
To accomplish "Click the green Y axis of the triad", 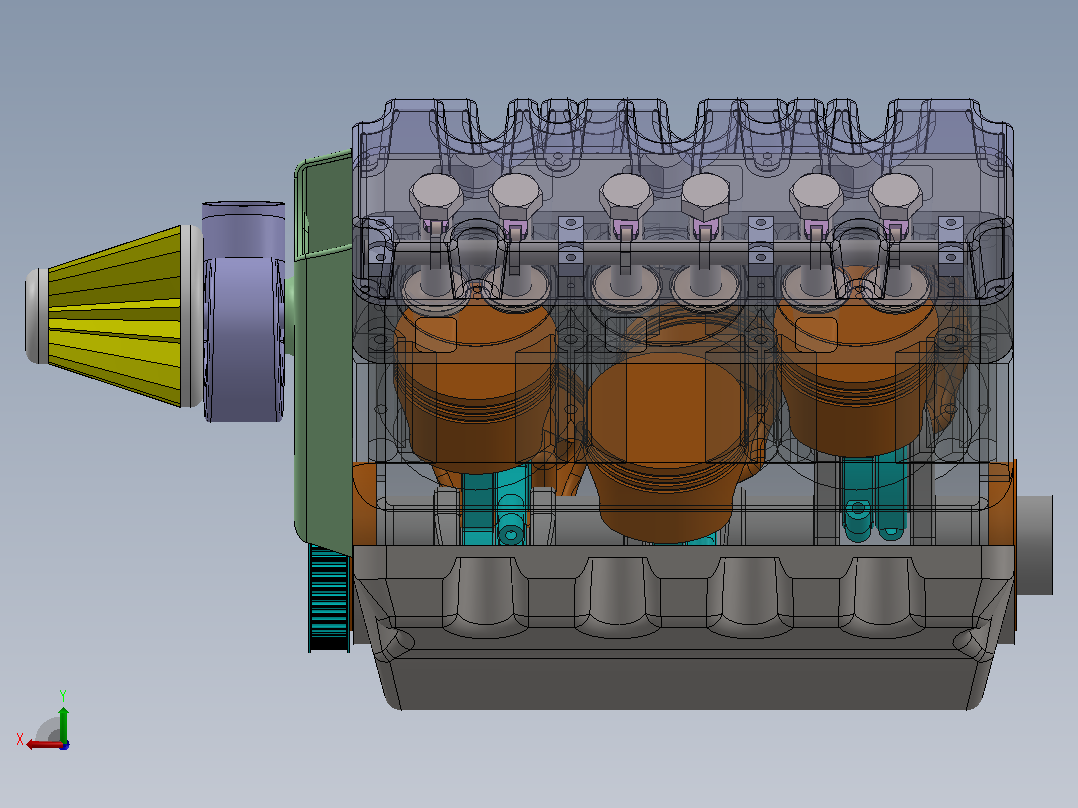I will [x=63, y=724].
